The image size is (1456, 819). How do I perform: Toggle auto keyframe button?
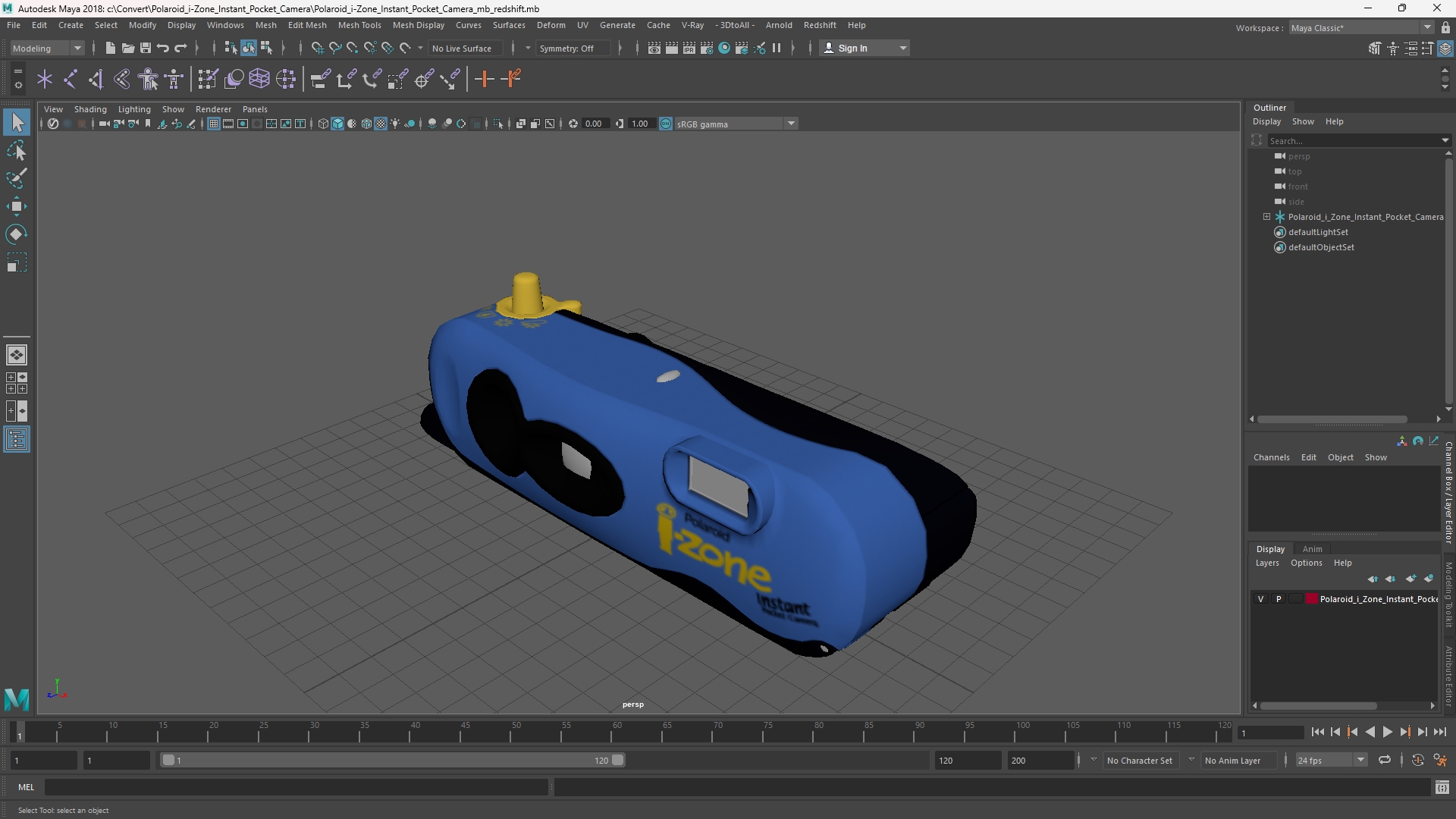(x=1417, y=760)
